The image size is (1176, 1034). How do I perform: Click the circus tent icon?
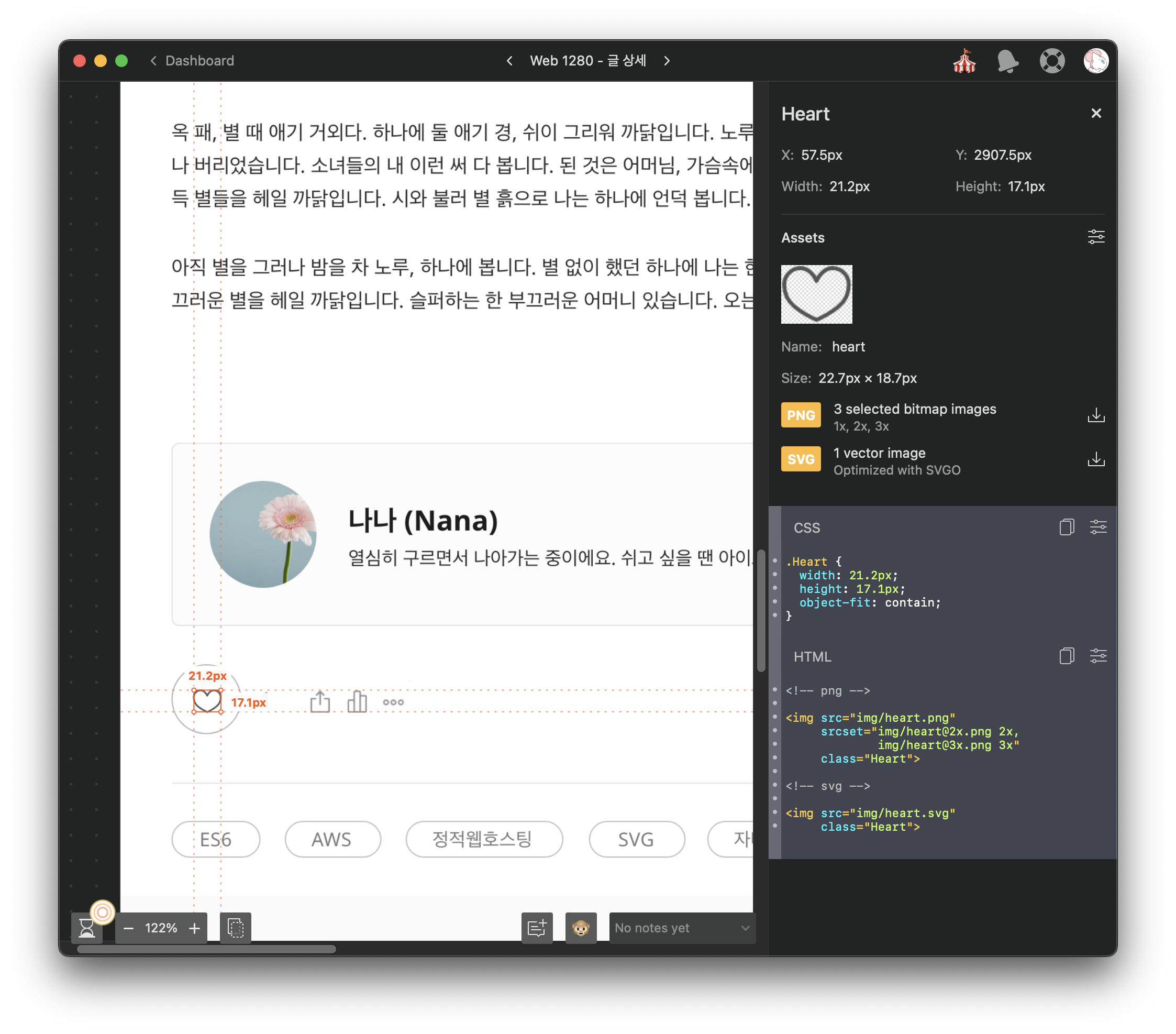tap(964, 61)
